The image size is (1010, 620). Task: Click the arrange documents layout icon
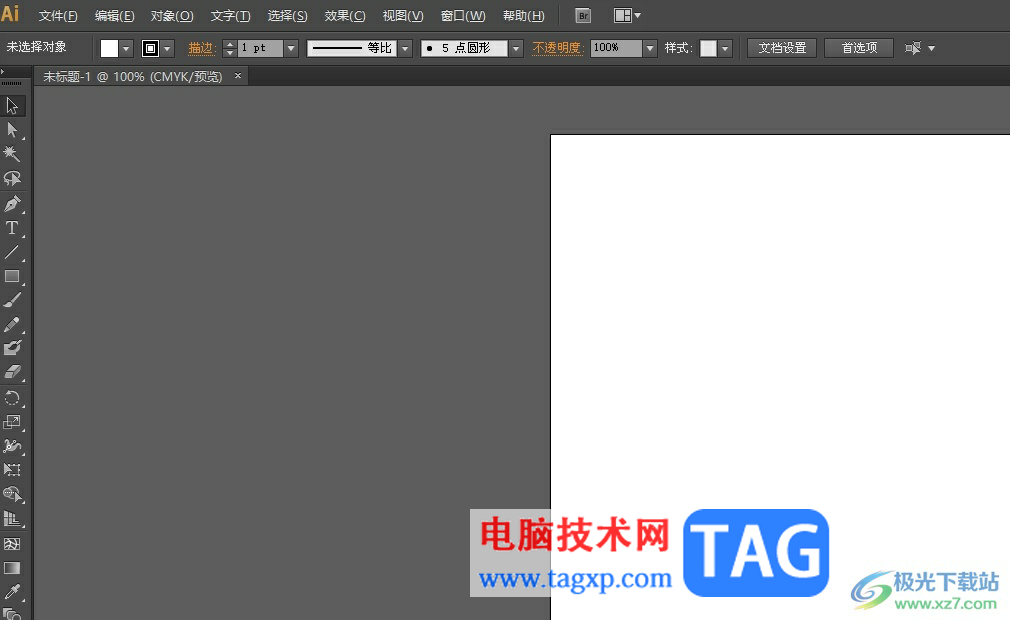point(622,15)
